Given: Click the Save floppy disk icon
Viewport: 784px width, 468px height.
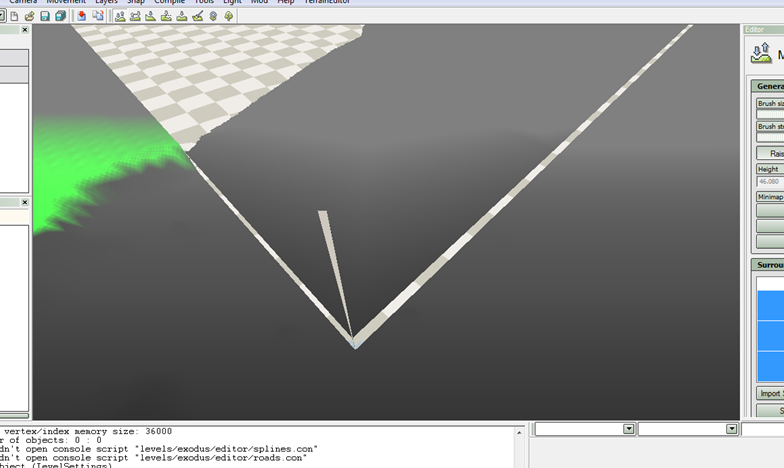Looking at the screenshot, I should 45,16.
